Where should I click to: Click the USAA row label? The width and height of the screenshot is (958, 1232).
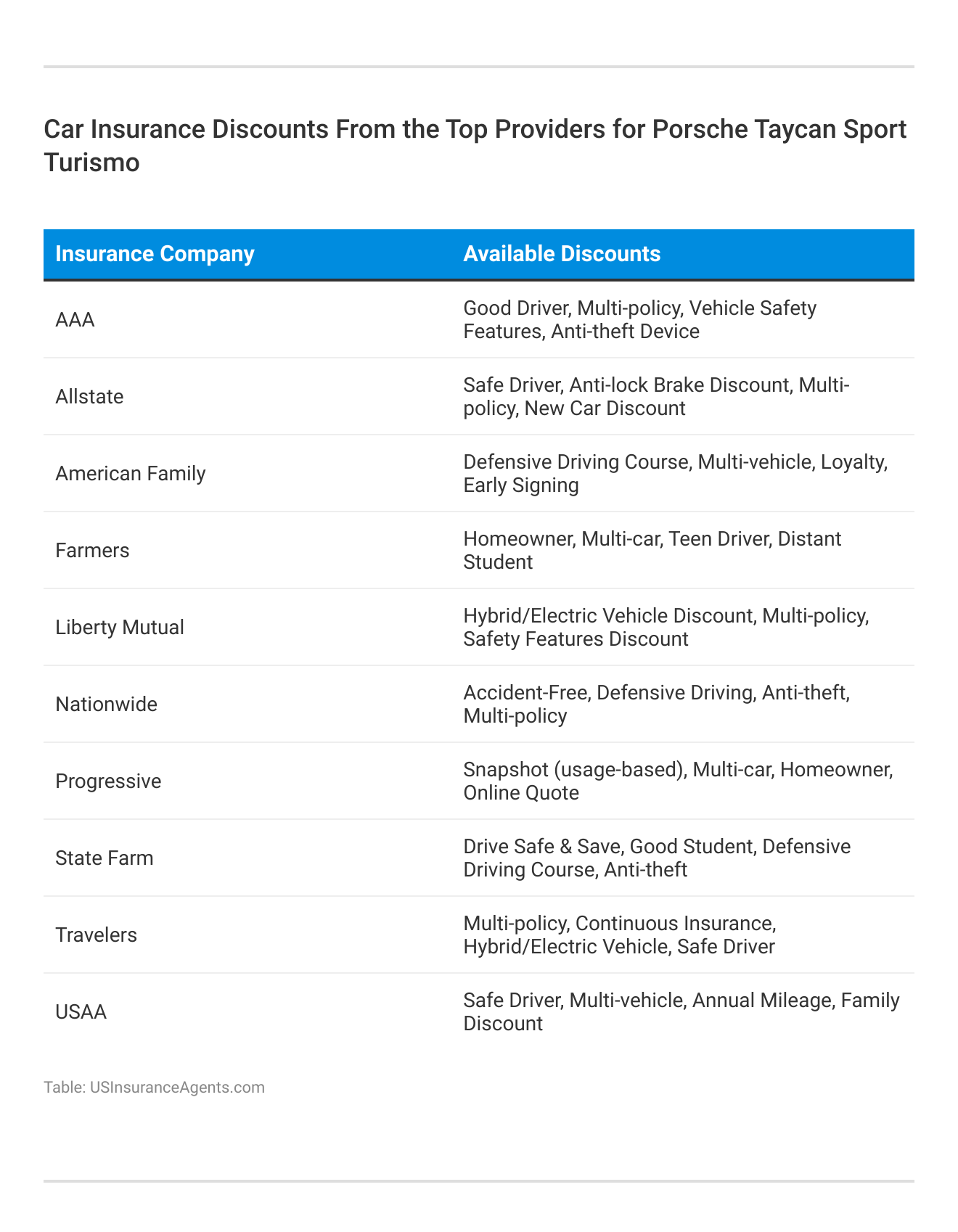(x=81, y=1012)
